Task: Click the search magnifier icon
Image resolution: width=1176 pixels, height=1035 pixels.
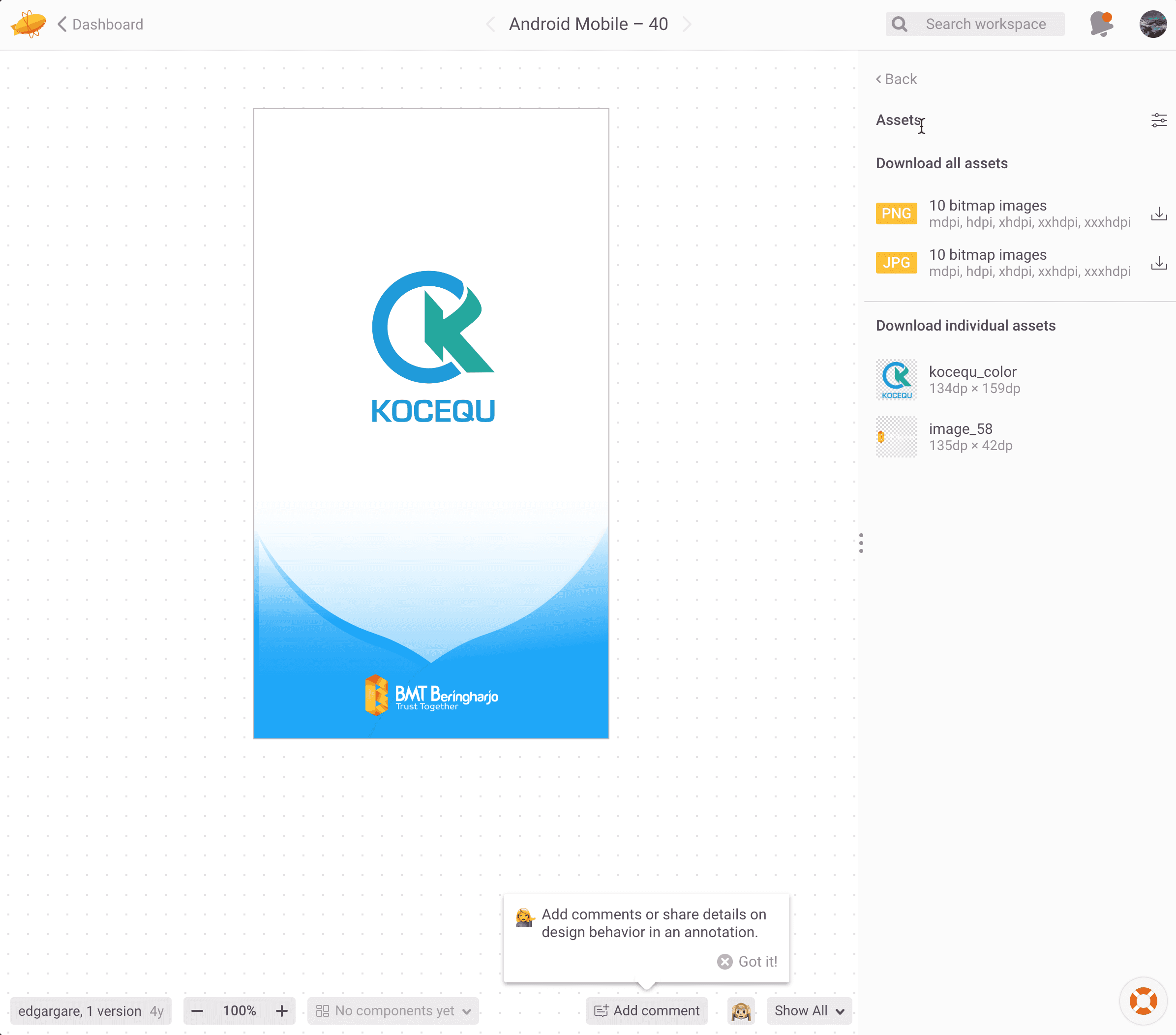Action: [899, 24]
